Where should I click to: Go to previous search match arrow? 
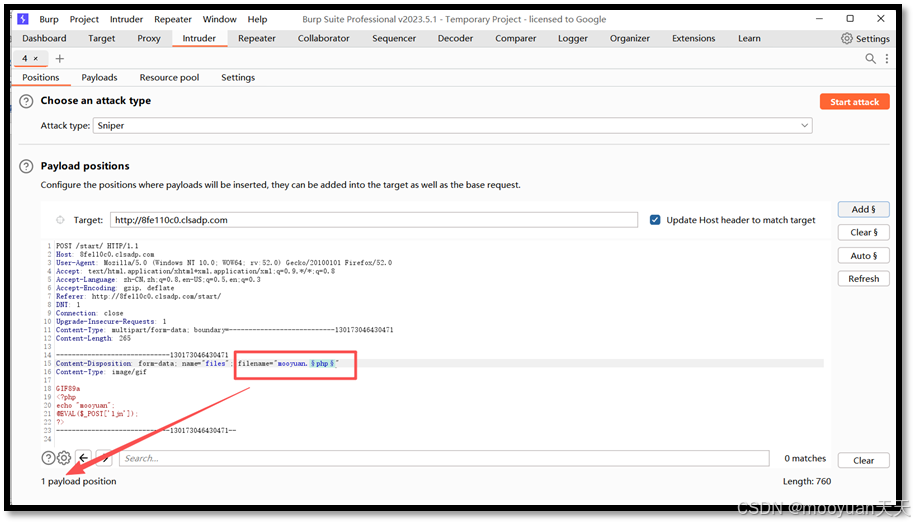coord(84,458)
